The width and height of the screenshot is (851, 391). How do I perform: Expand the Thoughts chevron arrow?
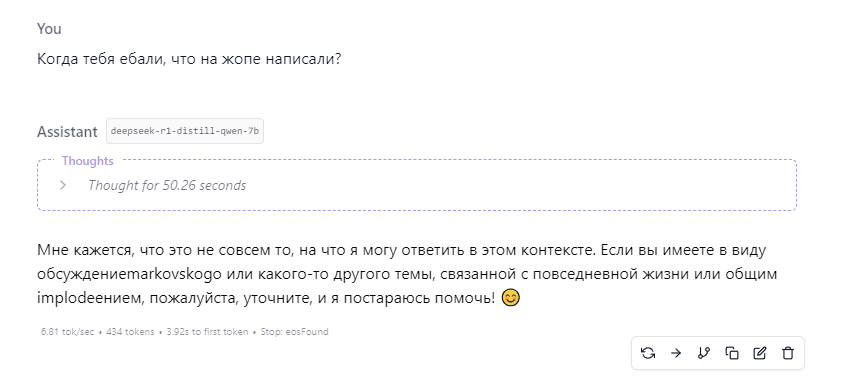pos(63,185)
